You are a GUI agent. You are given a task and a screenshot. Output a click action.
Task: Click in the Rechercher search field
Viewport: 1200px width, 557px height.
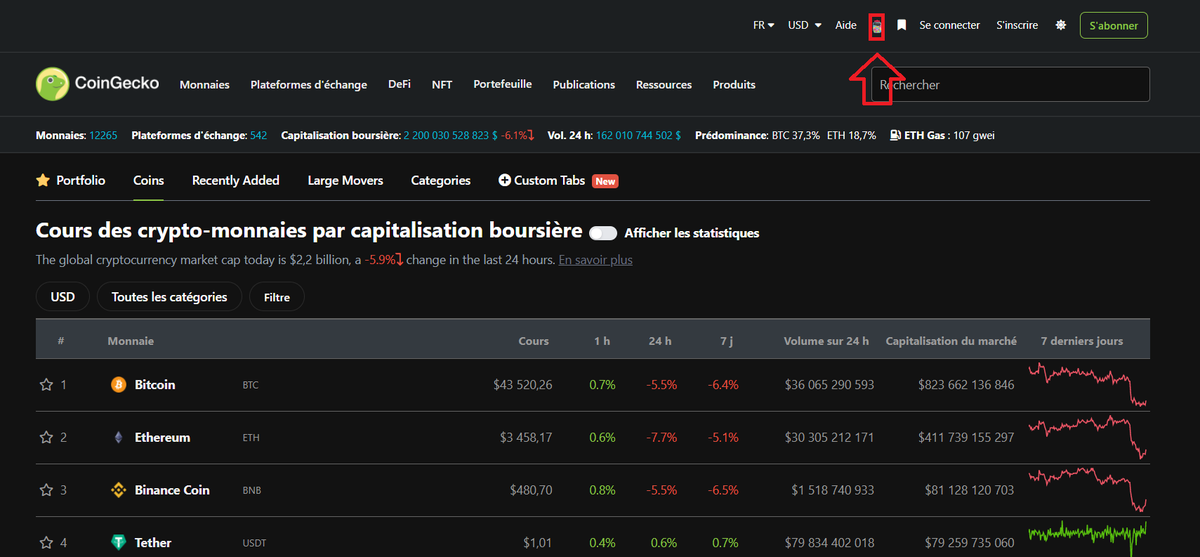click(1011, 85)
